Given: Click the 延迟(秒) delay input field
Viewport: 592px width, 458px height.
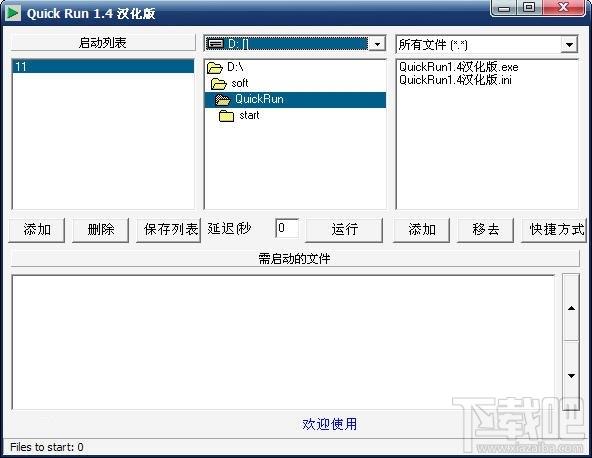Looking at the screenshot, I should [287, 228].
